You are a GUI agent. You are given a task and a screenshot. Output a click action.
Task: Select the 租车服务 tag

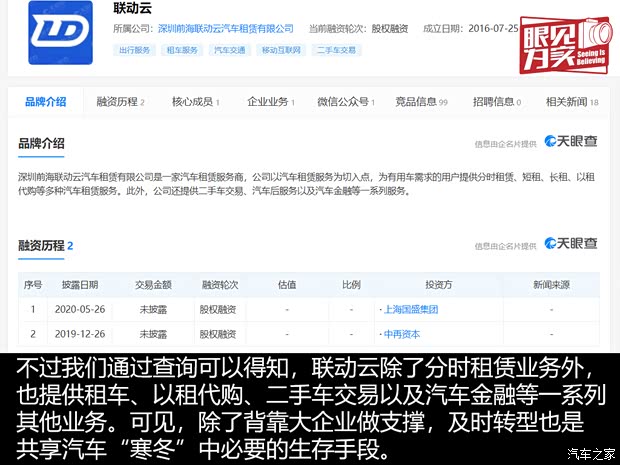(x=183, y=49)
